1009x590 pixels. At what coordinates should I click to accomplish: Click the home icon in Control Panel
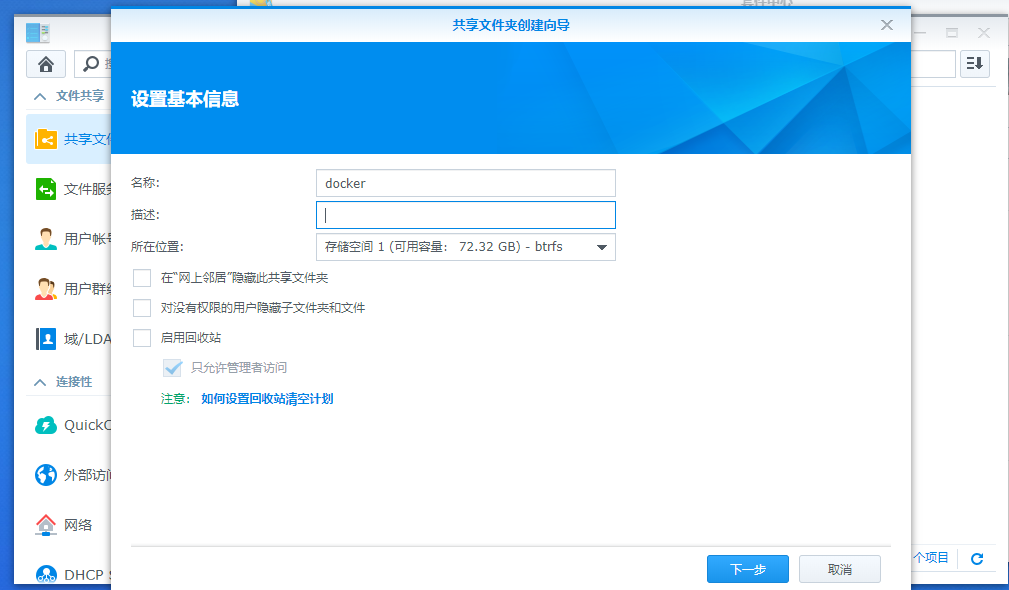tap(48, 63)
